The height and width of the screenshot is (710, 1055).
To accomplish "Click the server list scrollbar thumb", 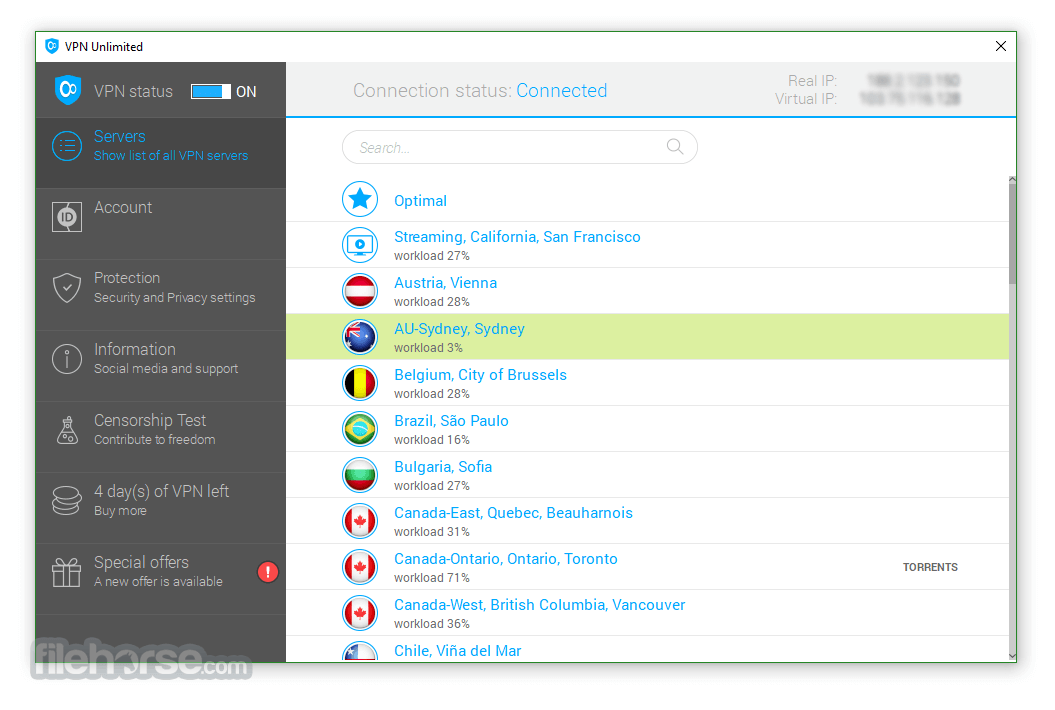I will coord(1012,234).
